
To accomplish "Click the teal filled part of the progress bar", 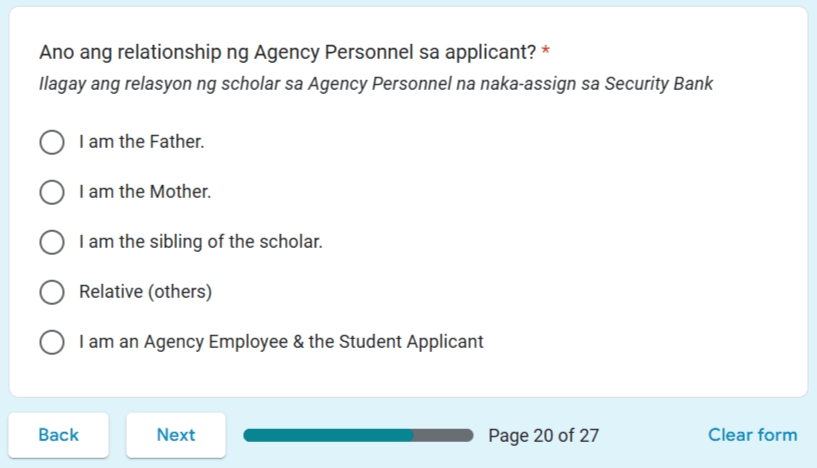I will [x=328, y=435].
